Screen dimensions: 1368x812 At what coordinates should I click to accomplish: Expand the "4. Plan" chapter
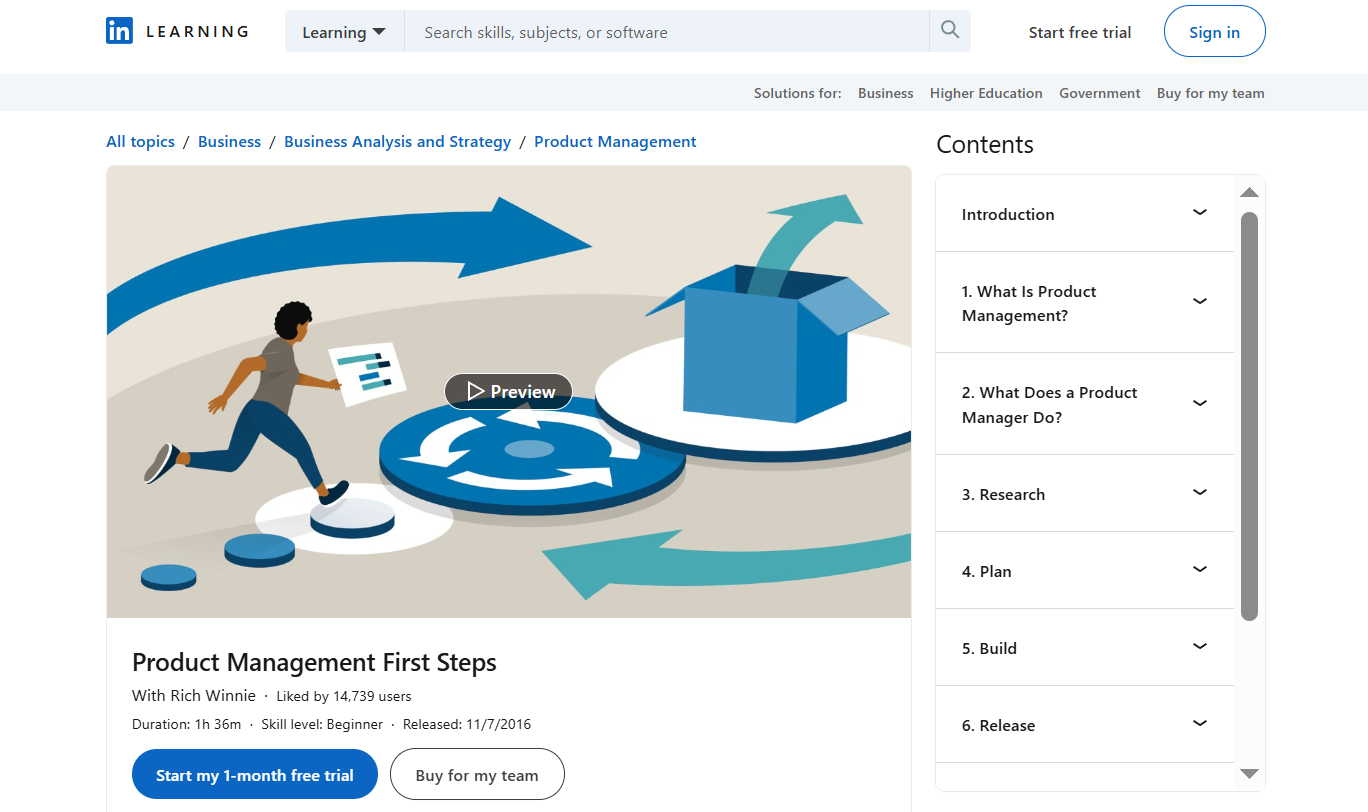click(1199, 569)
